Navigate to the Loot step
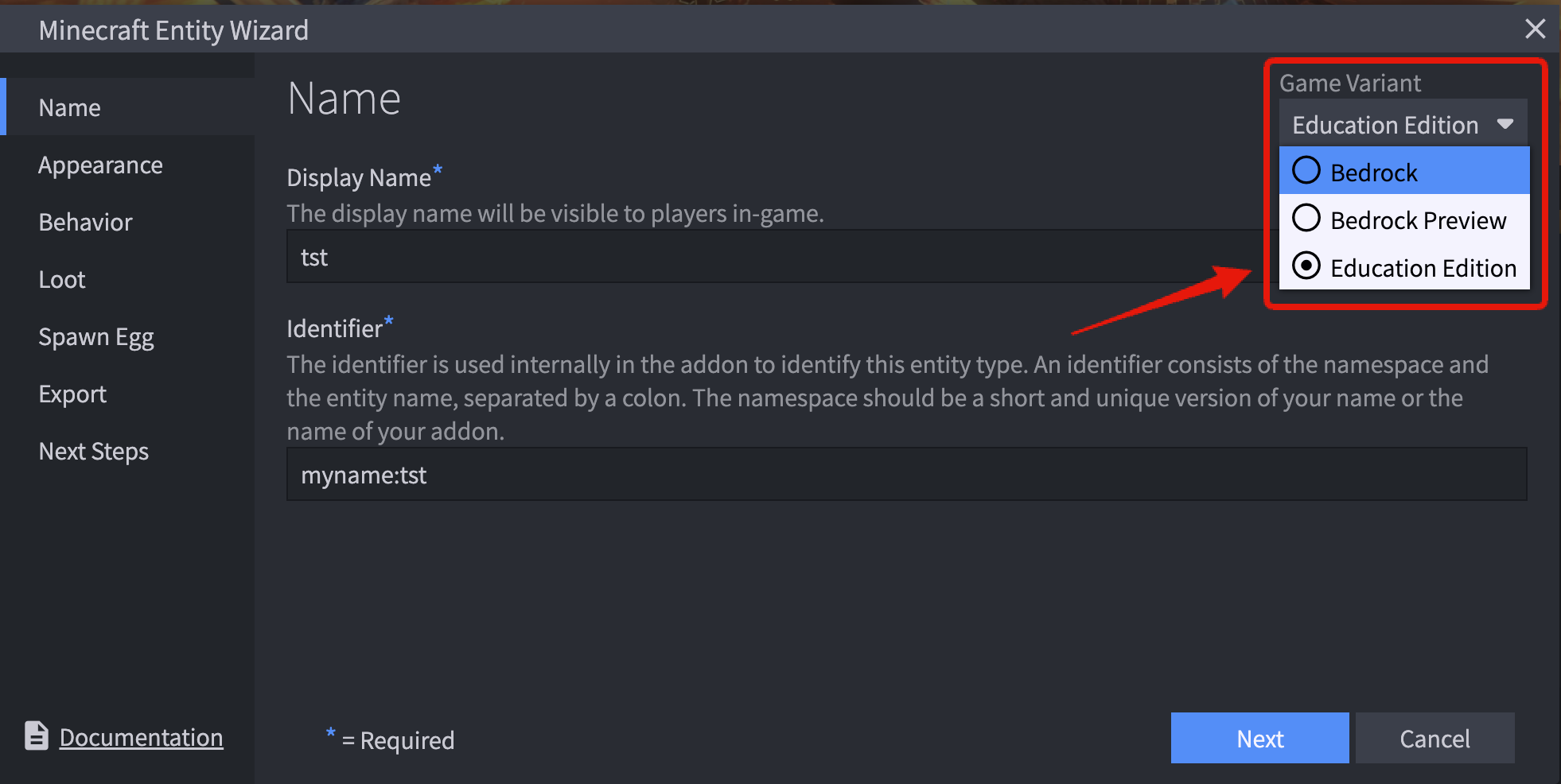This screenshot has height=784, width=1561. click(62, 279)
